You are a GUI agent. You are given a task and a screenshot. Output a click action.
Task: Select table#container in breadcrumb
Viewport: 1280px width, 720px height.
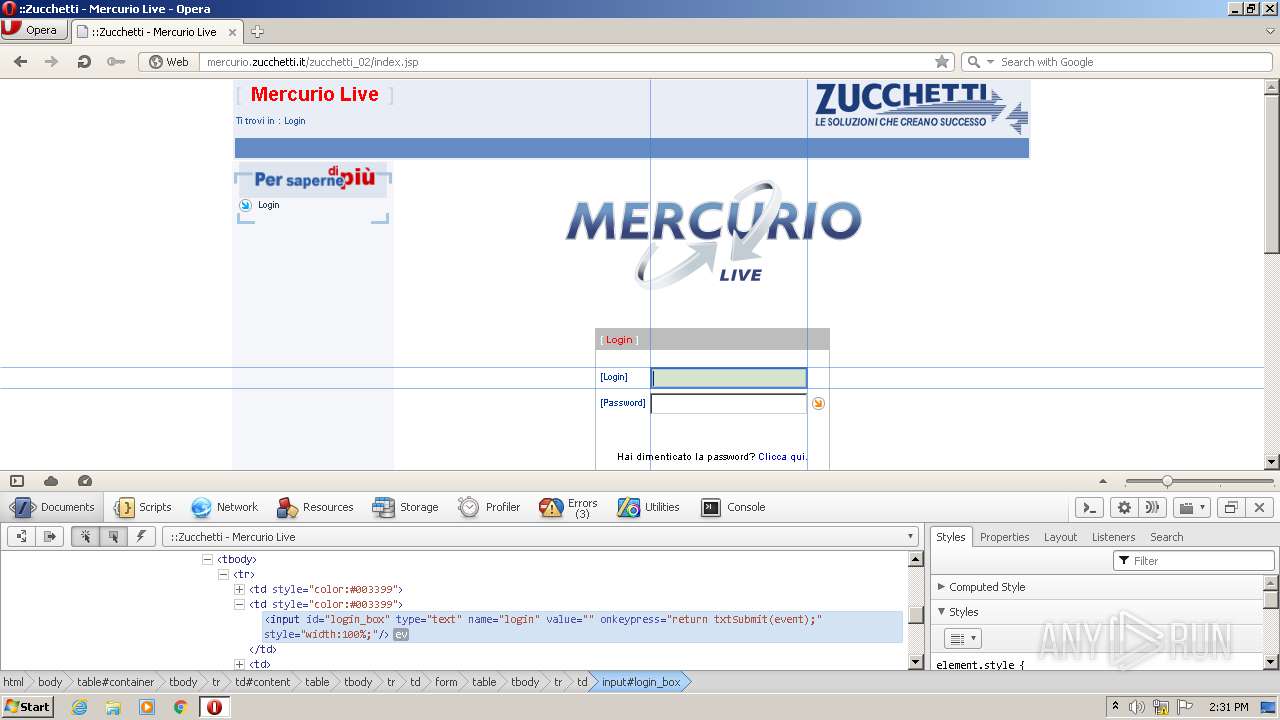coord(116,682)
